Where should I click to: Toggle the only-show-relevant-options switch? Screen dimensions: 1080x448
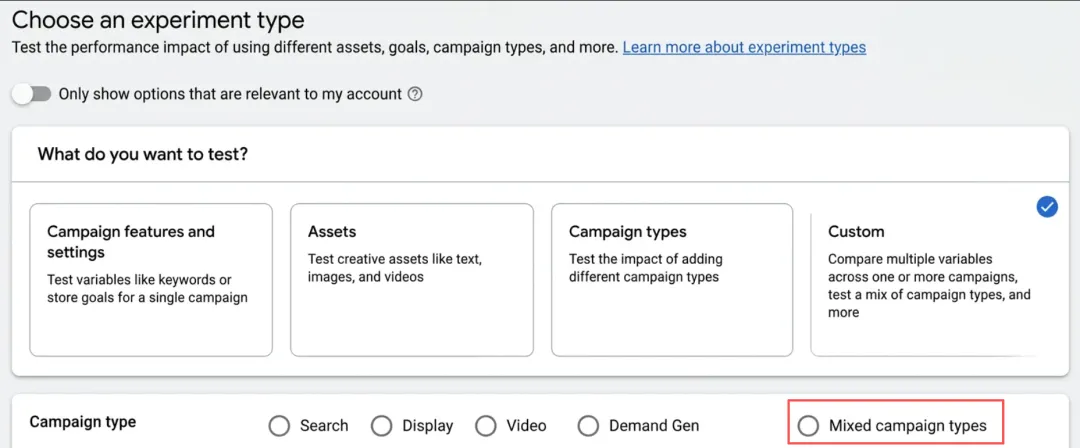[31, 94]
